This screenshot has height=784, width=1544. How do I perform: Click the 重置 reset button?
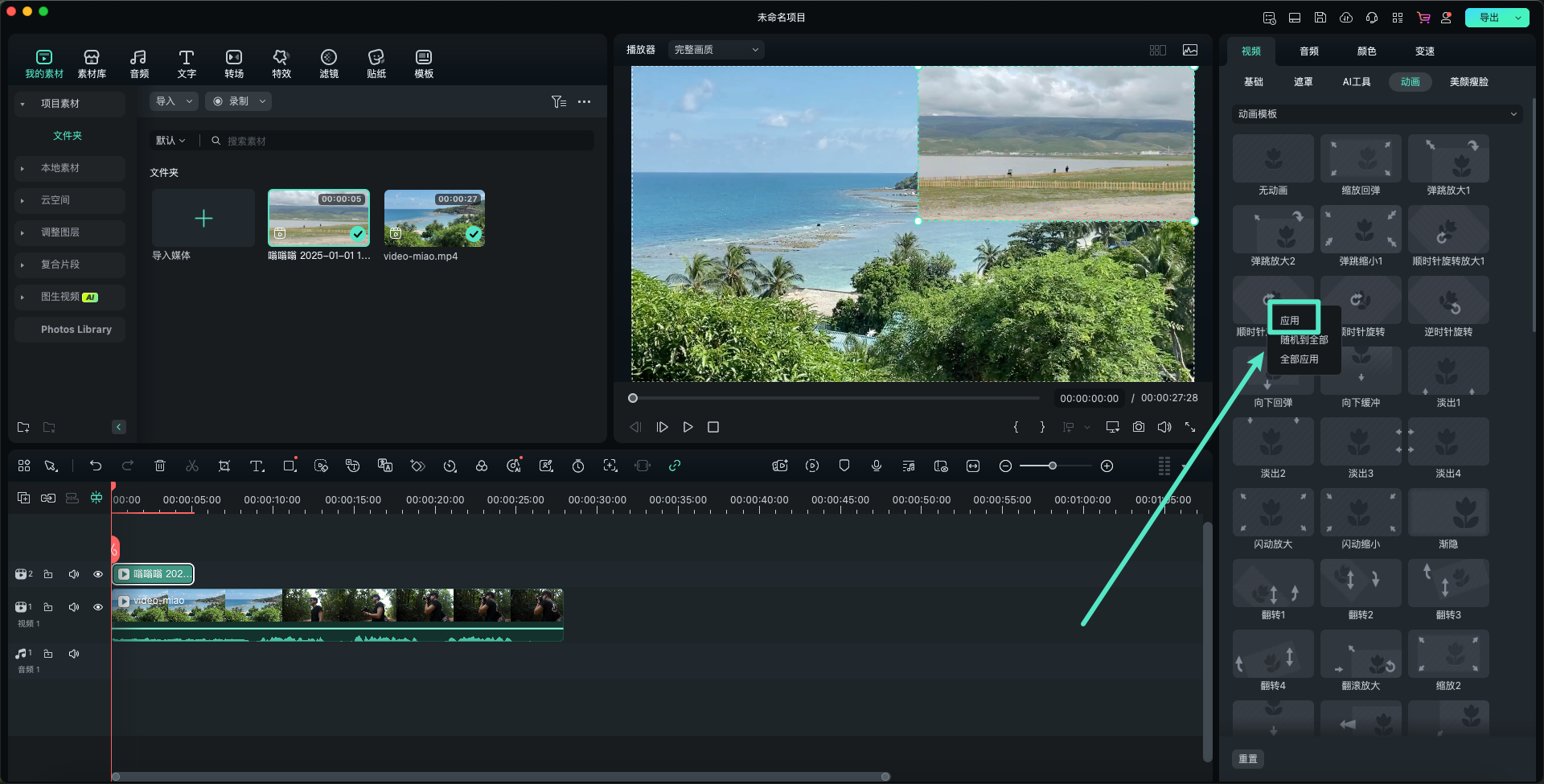(x=1247, y=759)
